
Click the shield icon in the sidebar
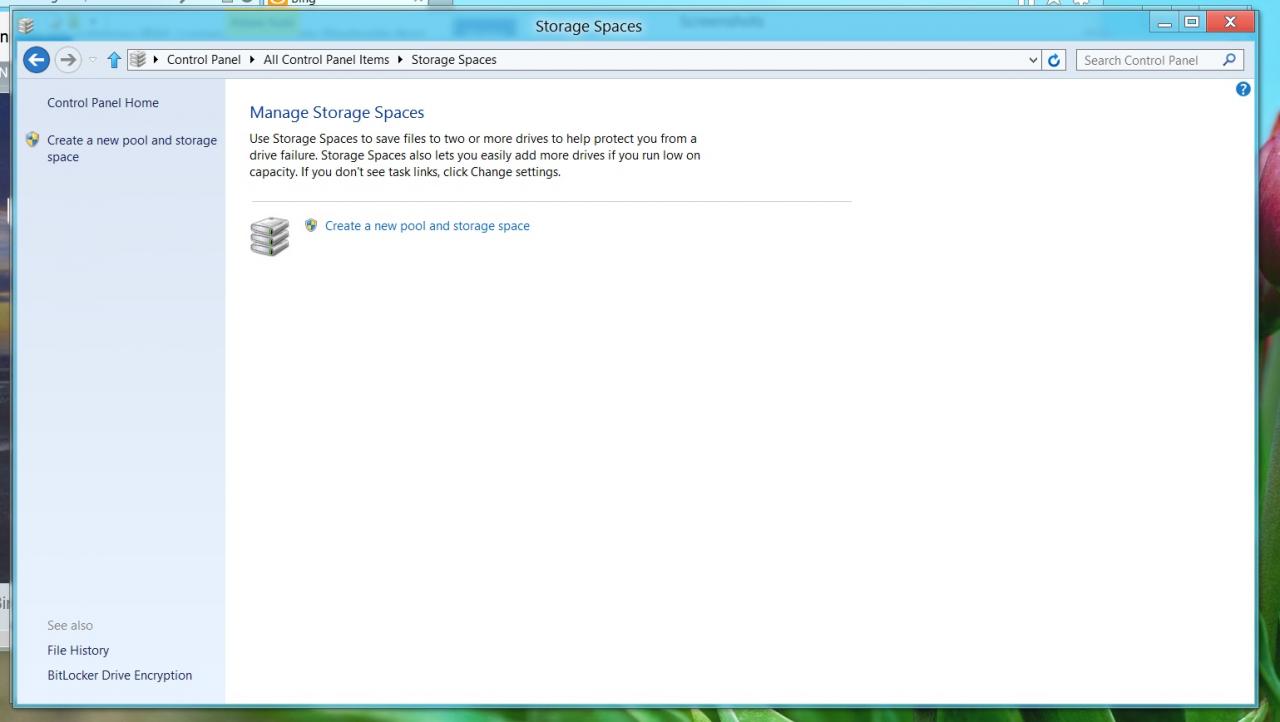(33, 140)
